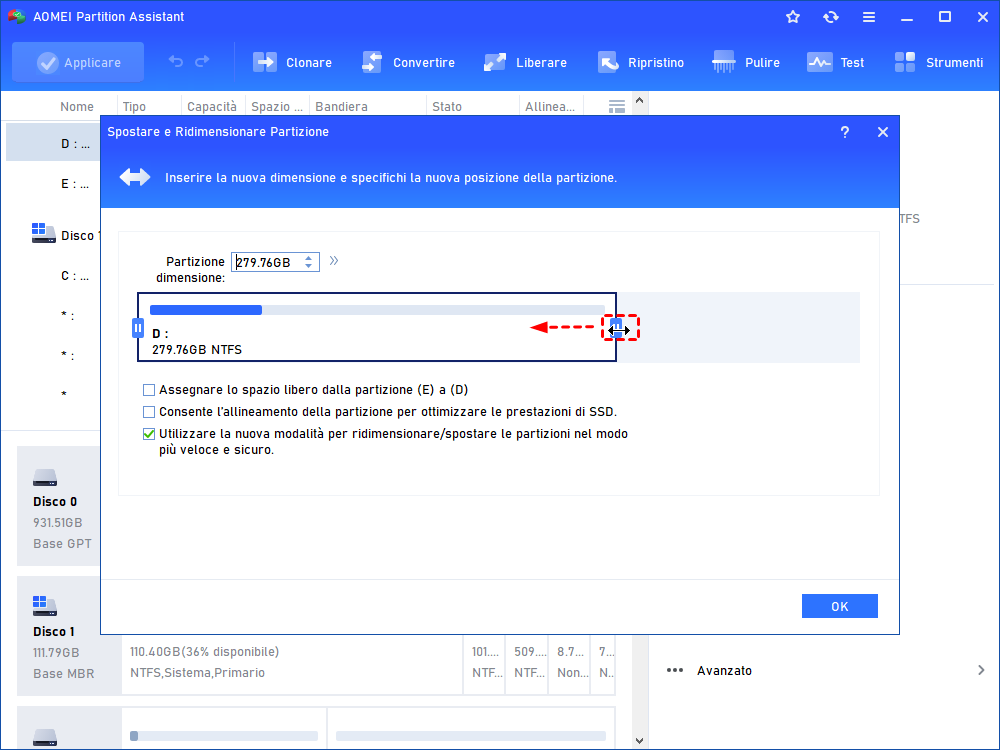
Task: Open dialog help question mark
Action: point(844,132)
